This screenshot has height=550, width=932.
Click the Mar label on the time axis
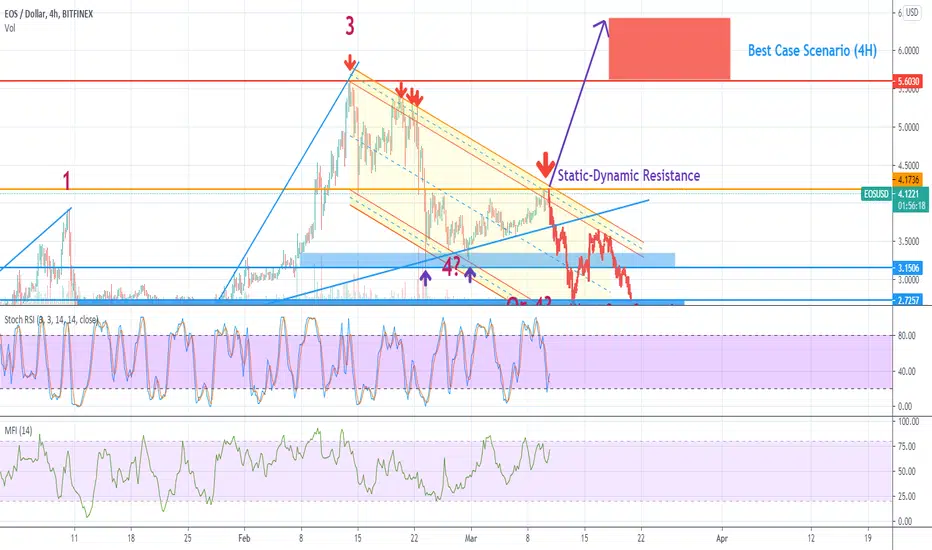[x=471, y=538]
